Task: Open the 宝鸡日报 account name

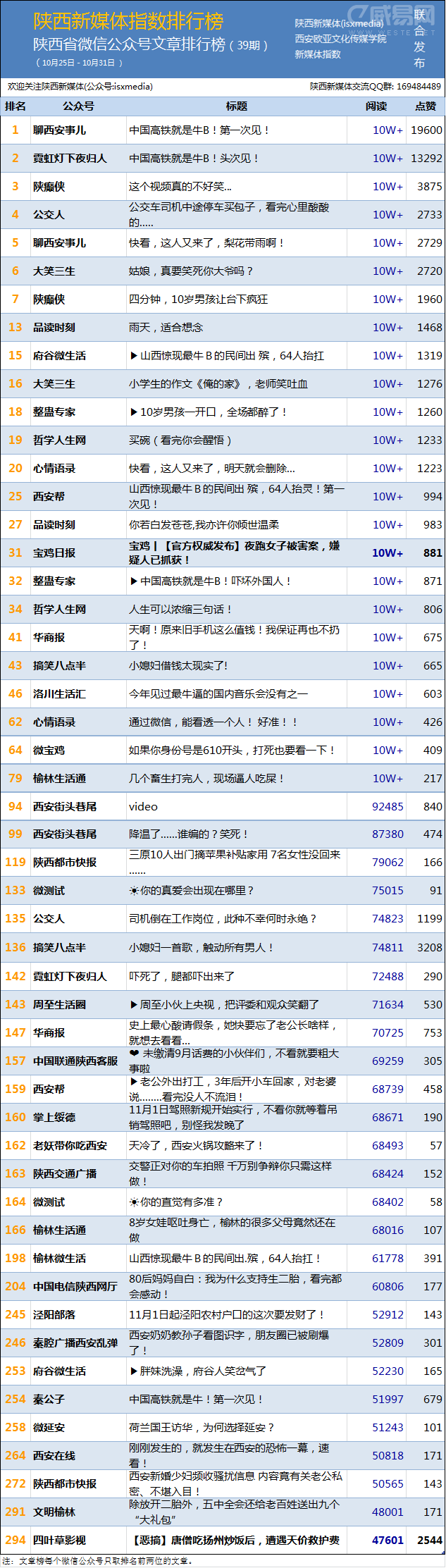Action: click(54, 553)
